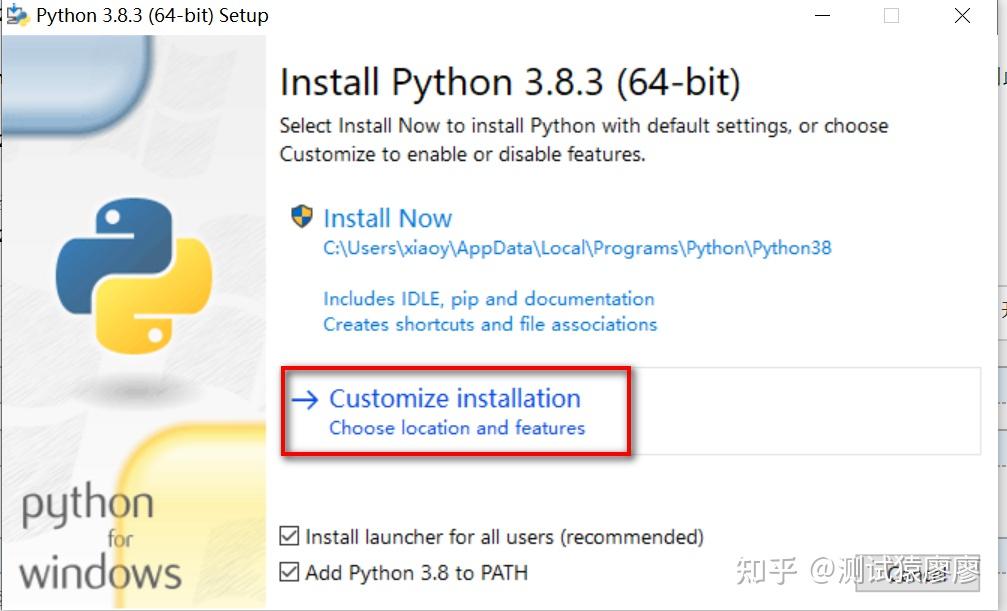Image resolution: width=1007 pixels, height=611 pixels.
Task: Click 'Creates shortcuts and file associations' text
Action: pos(490,324)
